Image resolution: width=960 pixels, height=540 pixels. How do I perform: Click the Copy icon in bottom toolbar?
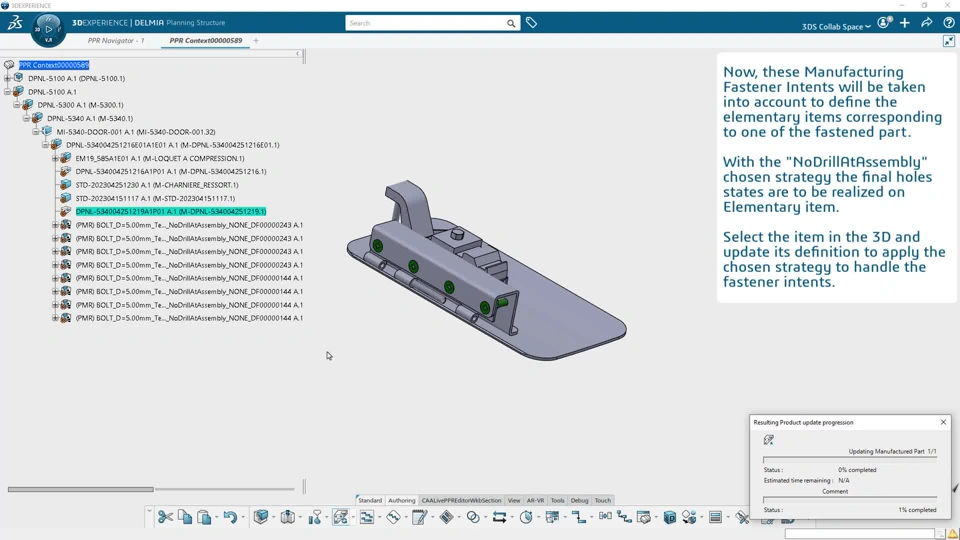pos(185,517)
